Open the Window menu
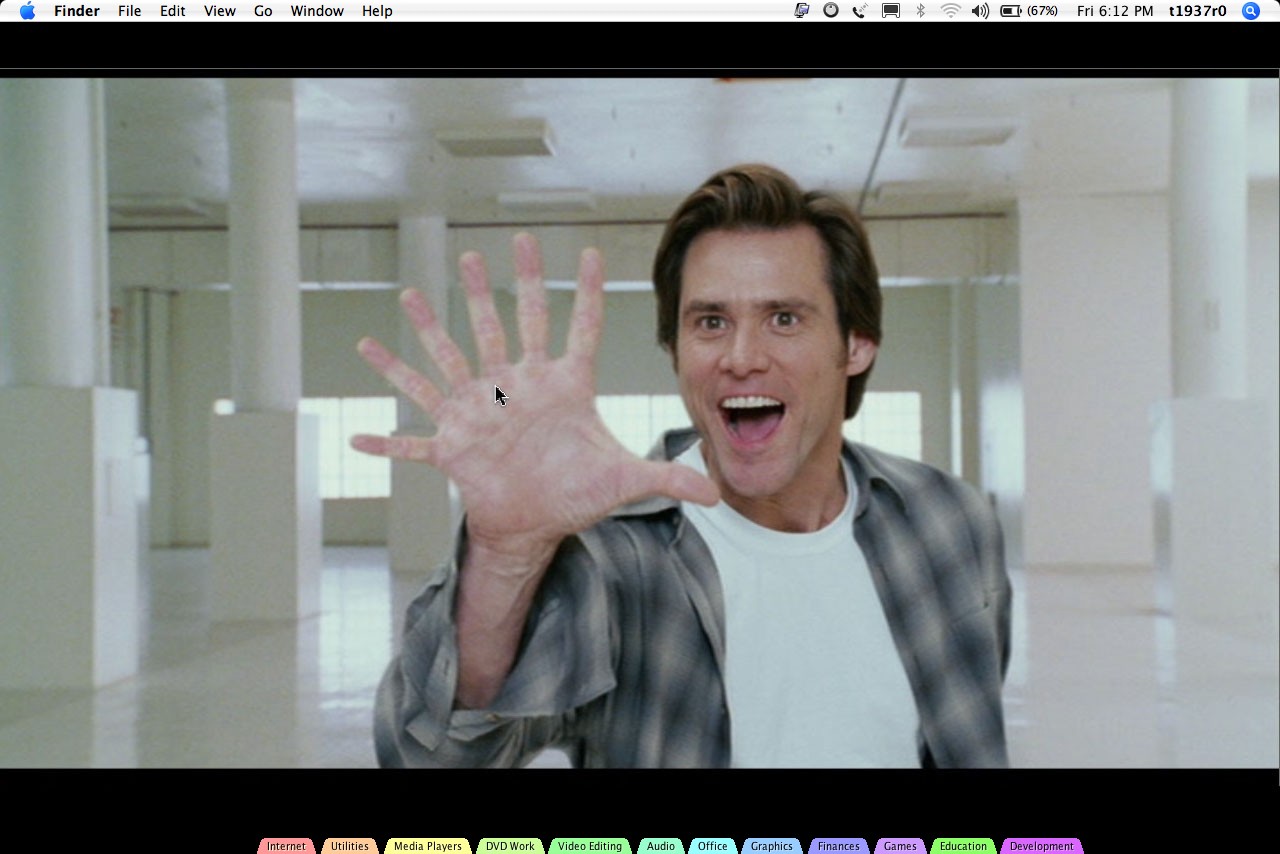Viewport: 1280px width, 854px height. (317, 11)
